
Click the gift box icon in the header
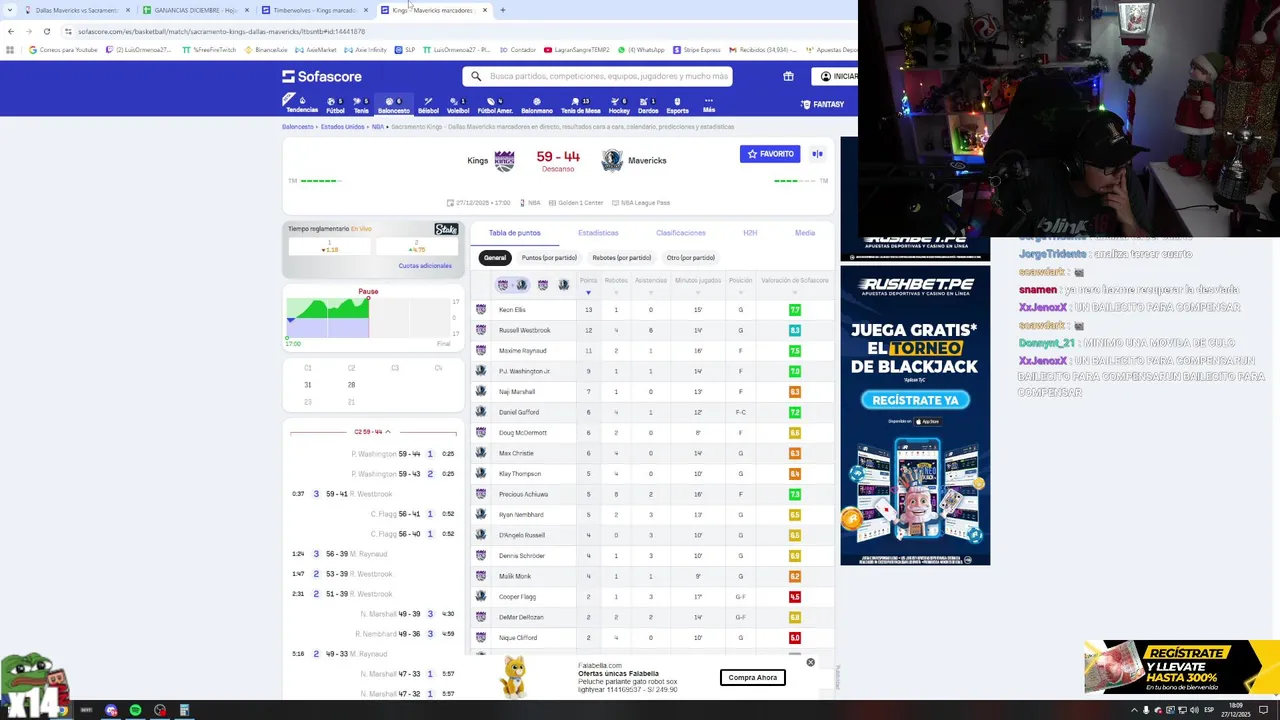point(788,76)
